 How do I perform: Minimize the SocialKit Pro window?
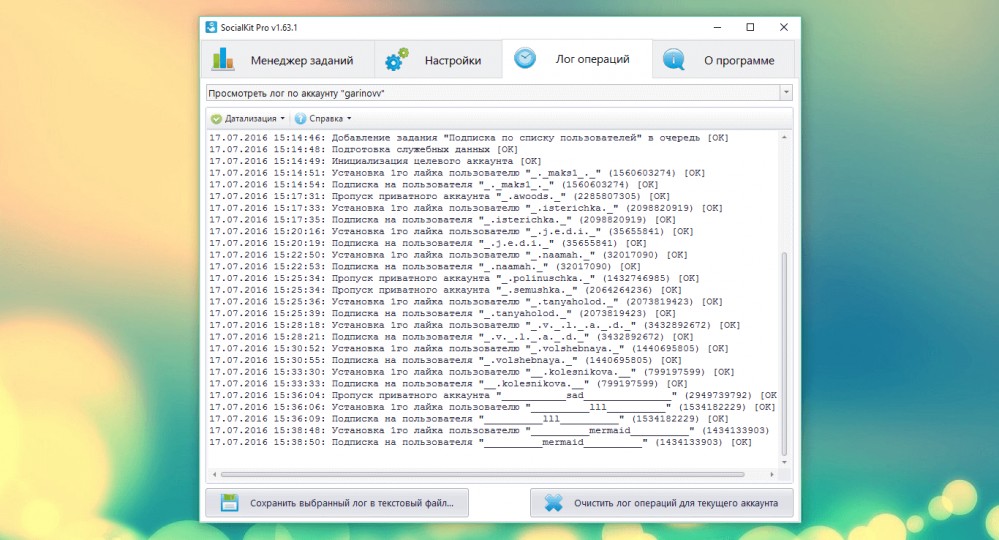pos(717,27)
